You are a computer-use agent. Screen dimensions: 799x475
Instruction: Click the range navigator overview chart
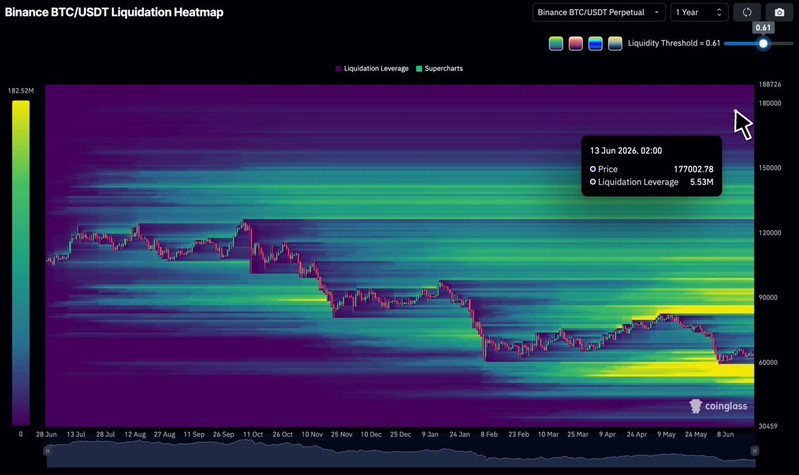pyautogui.click(x=401, y=453)
